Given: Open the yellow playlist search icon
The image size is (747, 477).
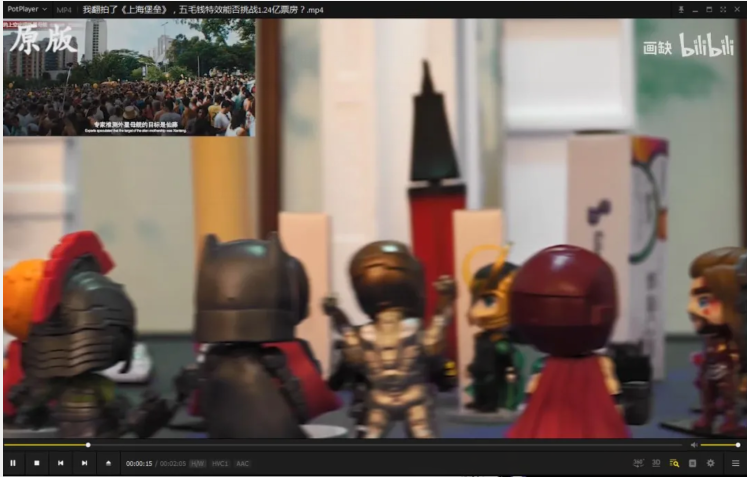Looking at the screenshot, I should pos(674,463).
